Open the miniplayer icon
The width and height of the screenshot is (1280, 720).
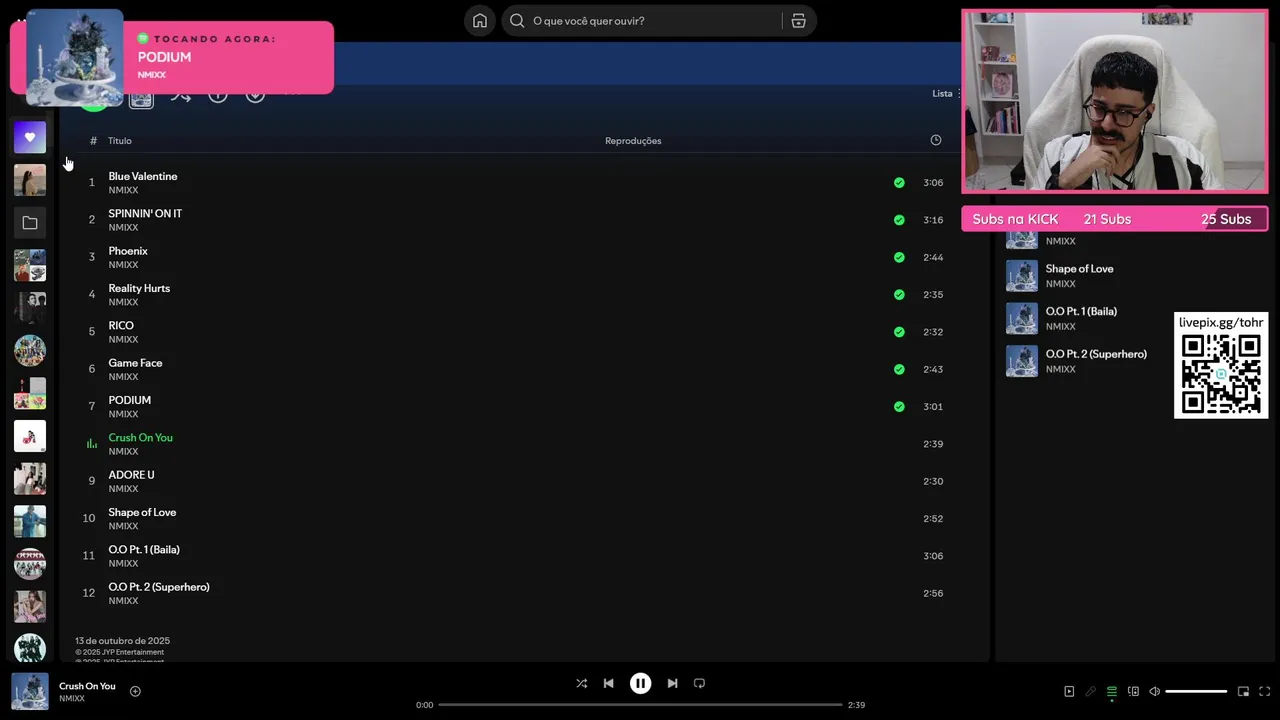(1243, 691)
